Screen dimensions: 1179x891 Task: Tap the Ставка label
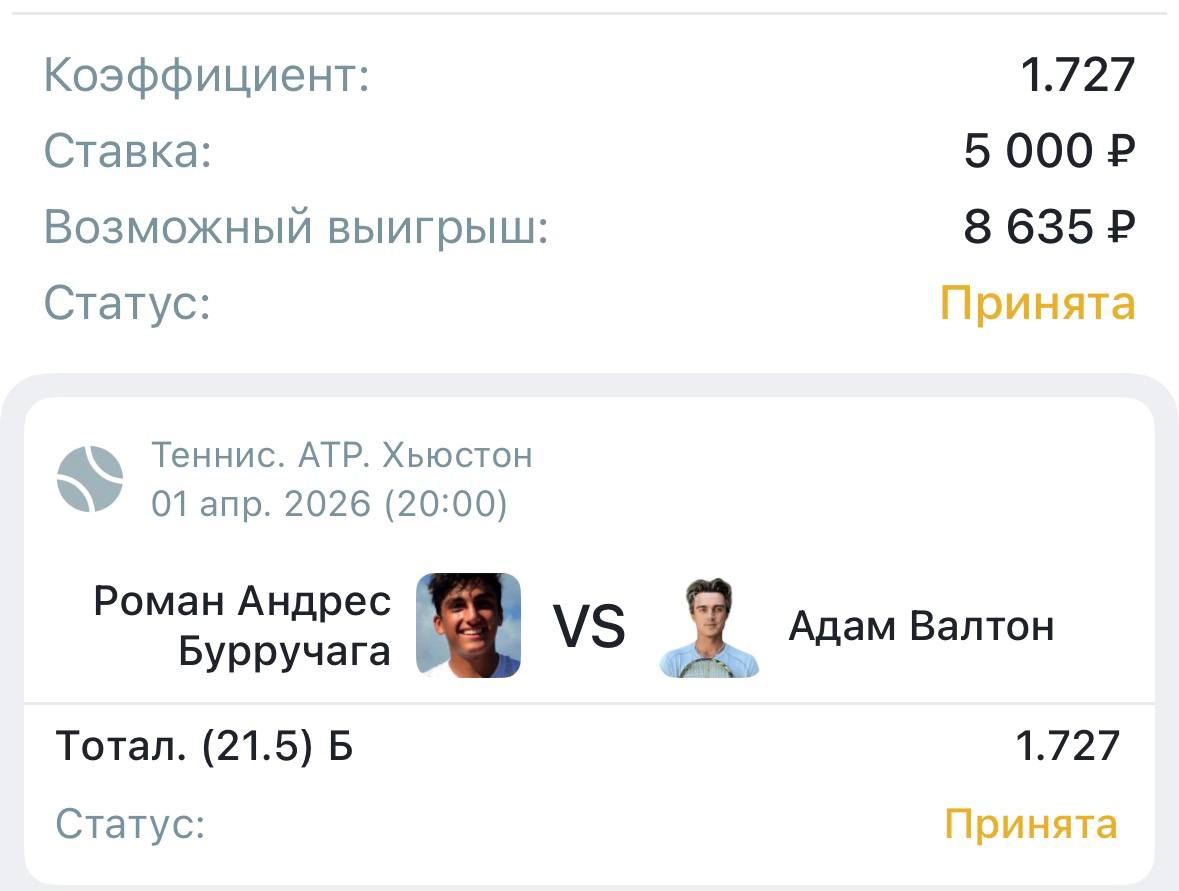[x=128, y=152]
